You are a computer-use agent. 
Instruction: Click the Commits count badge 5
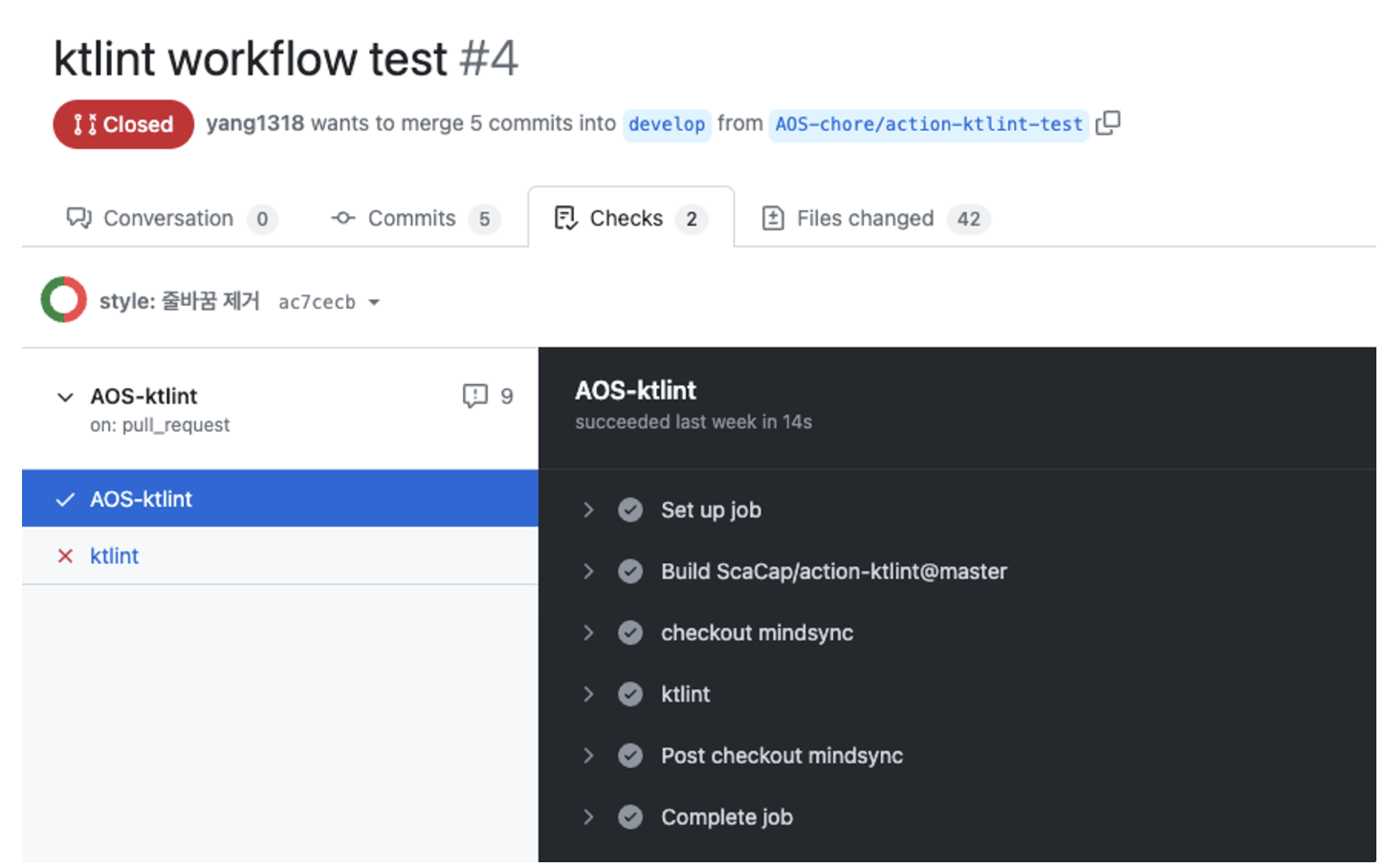point(485,219)
